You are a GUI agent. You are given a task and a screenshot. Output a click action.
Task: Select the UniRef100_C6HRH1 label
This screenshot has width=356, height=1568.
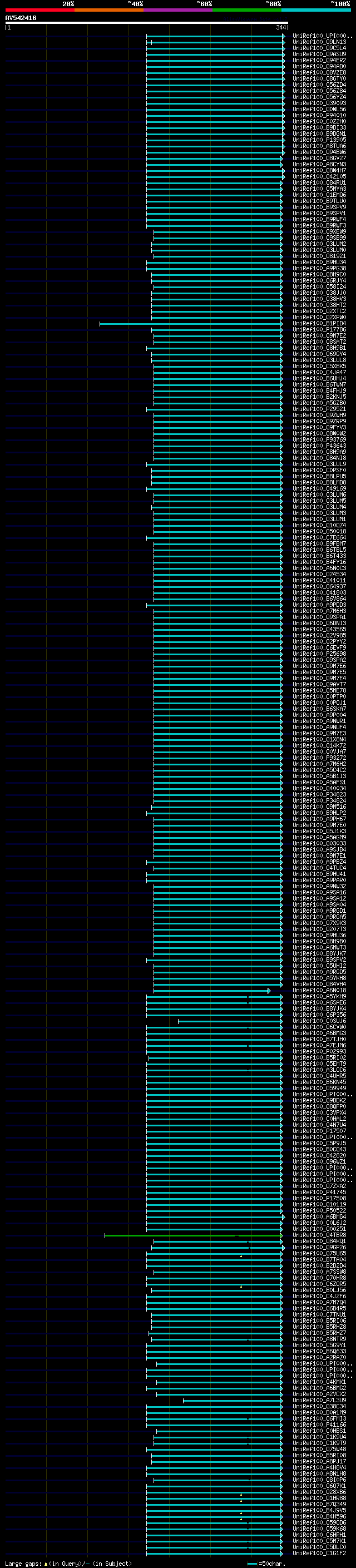319,1535
